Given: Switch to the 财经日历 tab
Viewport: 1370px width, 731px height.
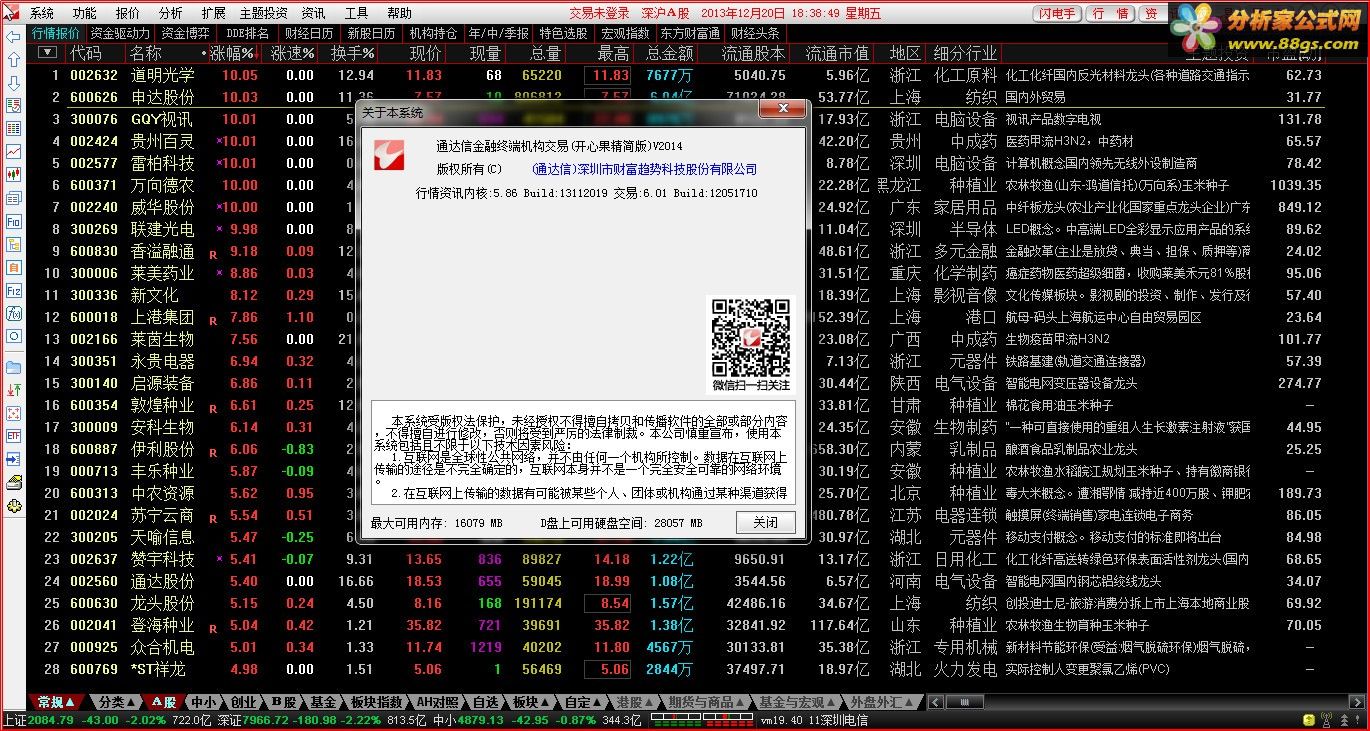Looking at the screenshot, I should click(309, 33).
